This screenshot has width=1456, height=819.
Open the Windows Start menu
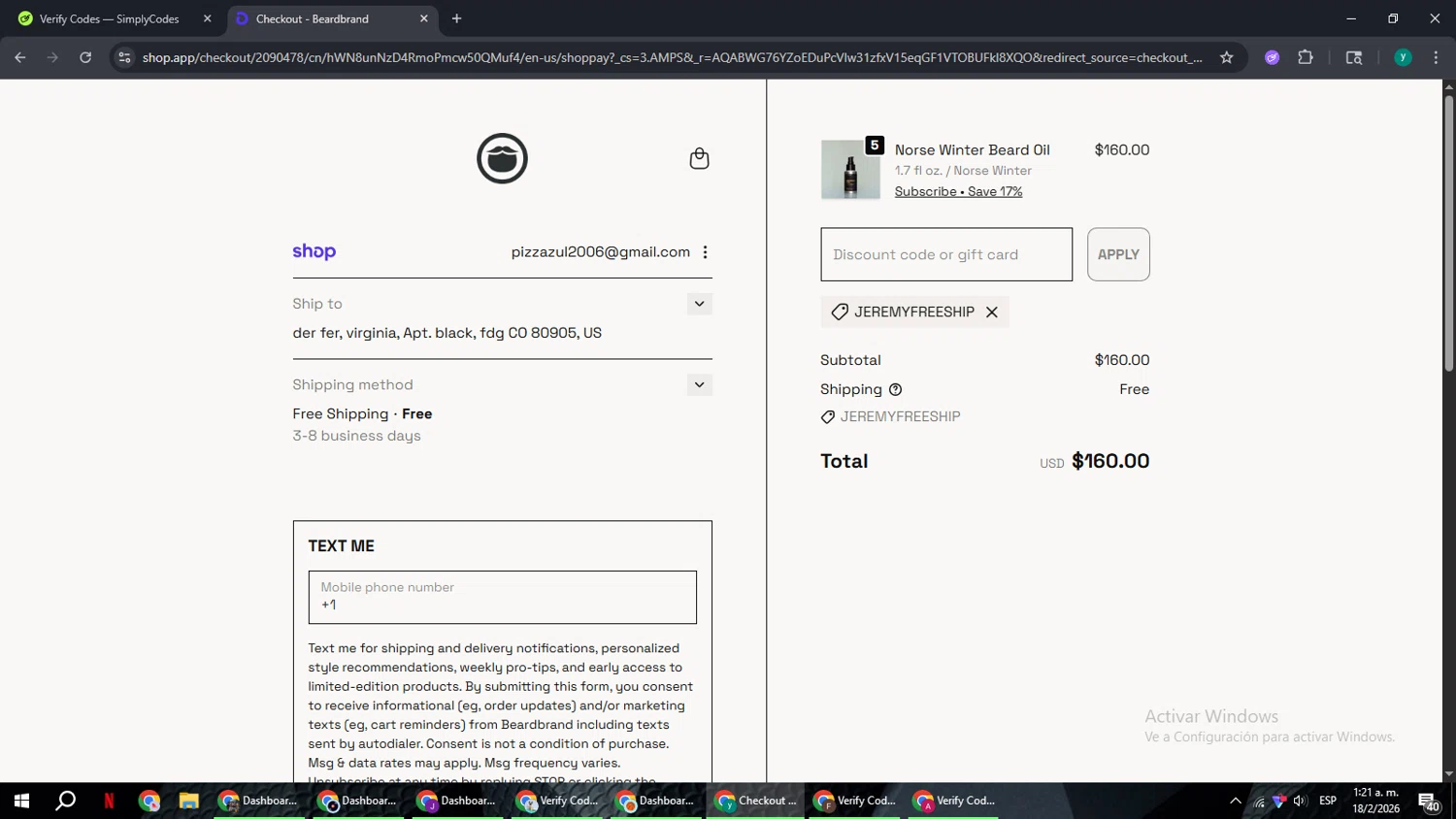(x=20, y=801)
